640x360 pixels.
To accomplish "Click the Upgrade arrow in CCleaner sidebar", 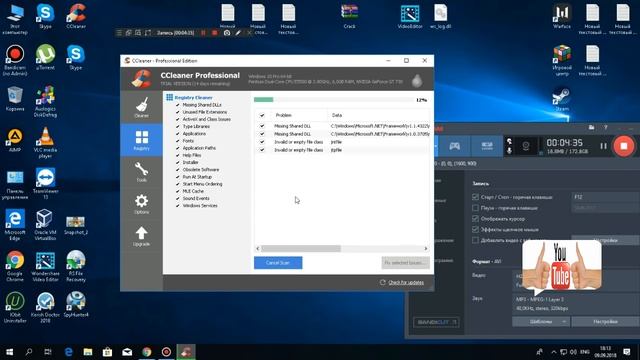I will [x=142, y=236].
